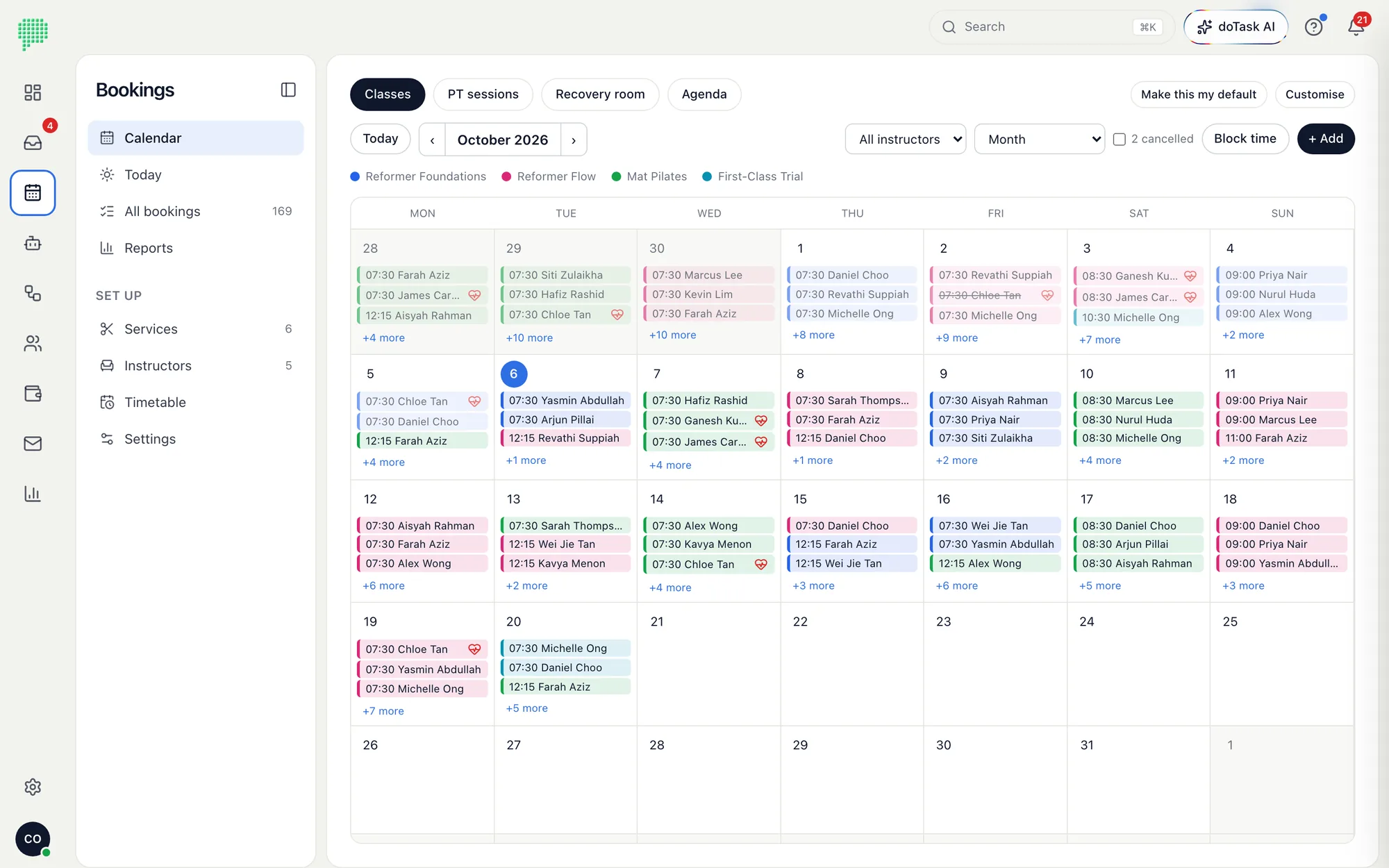Open the mail envelope icon in left rail
The image size is (1389, 868).
click(x=33, y=443)
